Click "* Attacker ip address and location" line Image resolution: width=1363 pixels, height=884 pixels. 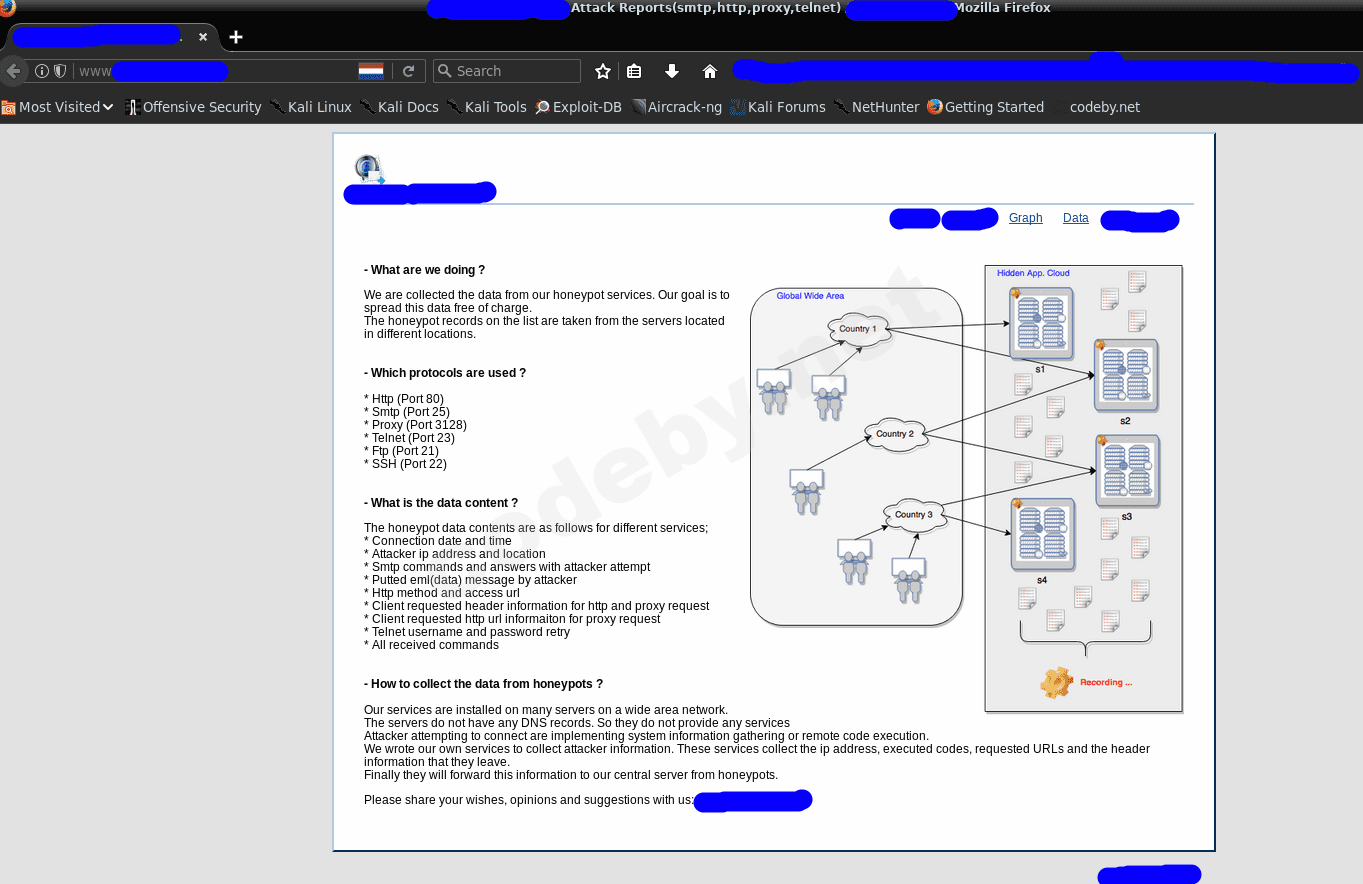[x=455, y=554]
